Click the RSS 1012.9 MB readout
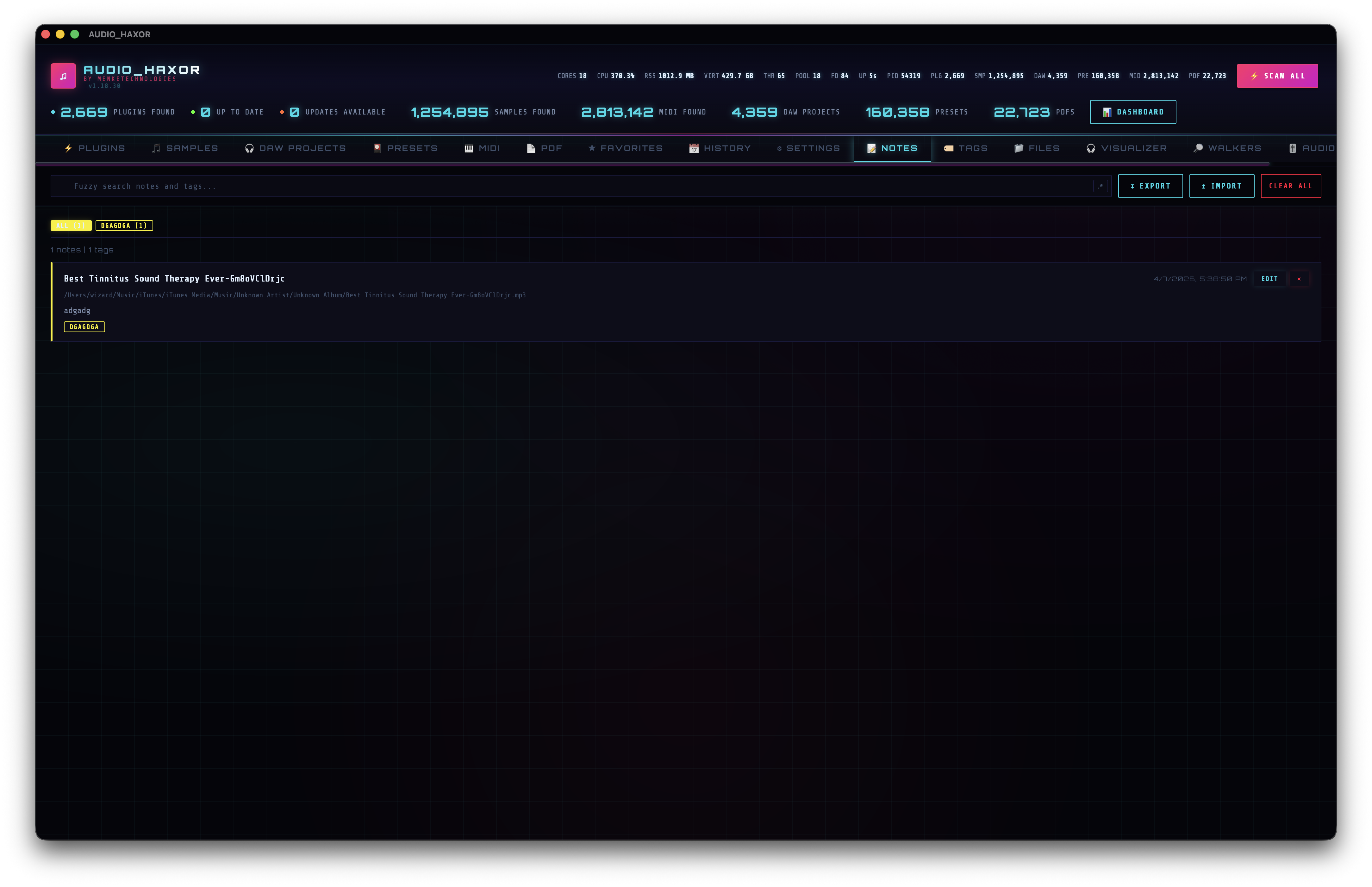Image resolution: width=1372 pixels, height=887 pixels. click(669, 76)
